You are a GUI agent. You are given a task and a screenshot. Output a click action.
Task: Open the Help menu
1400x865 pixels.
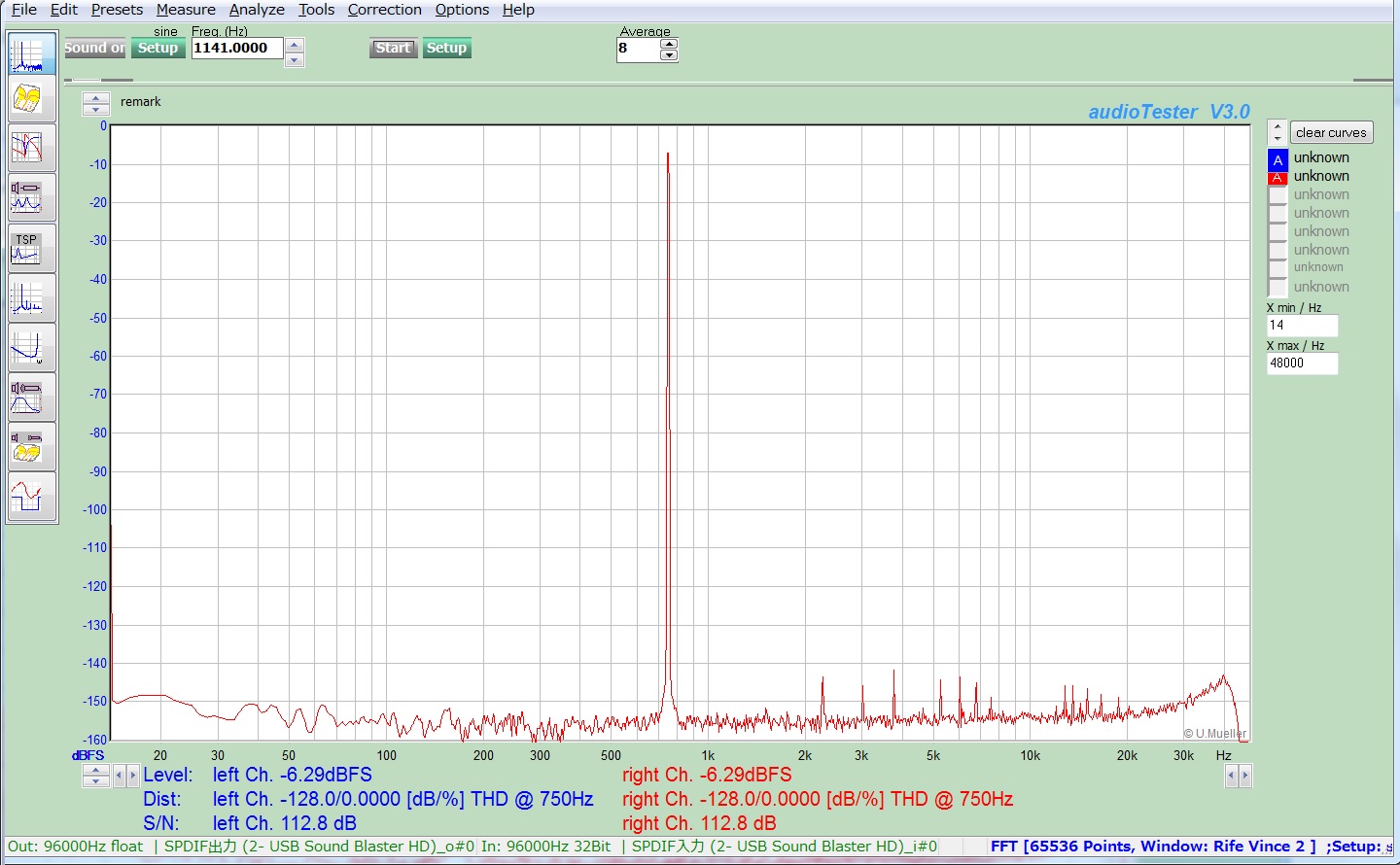pos(518,10)
